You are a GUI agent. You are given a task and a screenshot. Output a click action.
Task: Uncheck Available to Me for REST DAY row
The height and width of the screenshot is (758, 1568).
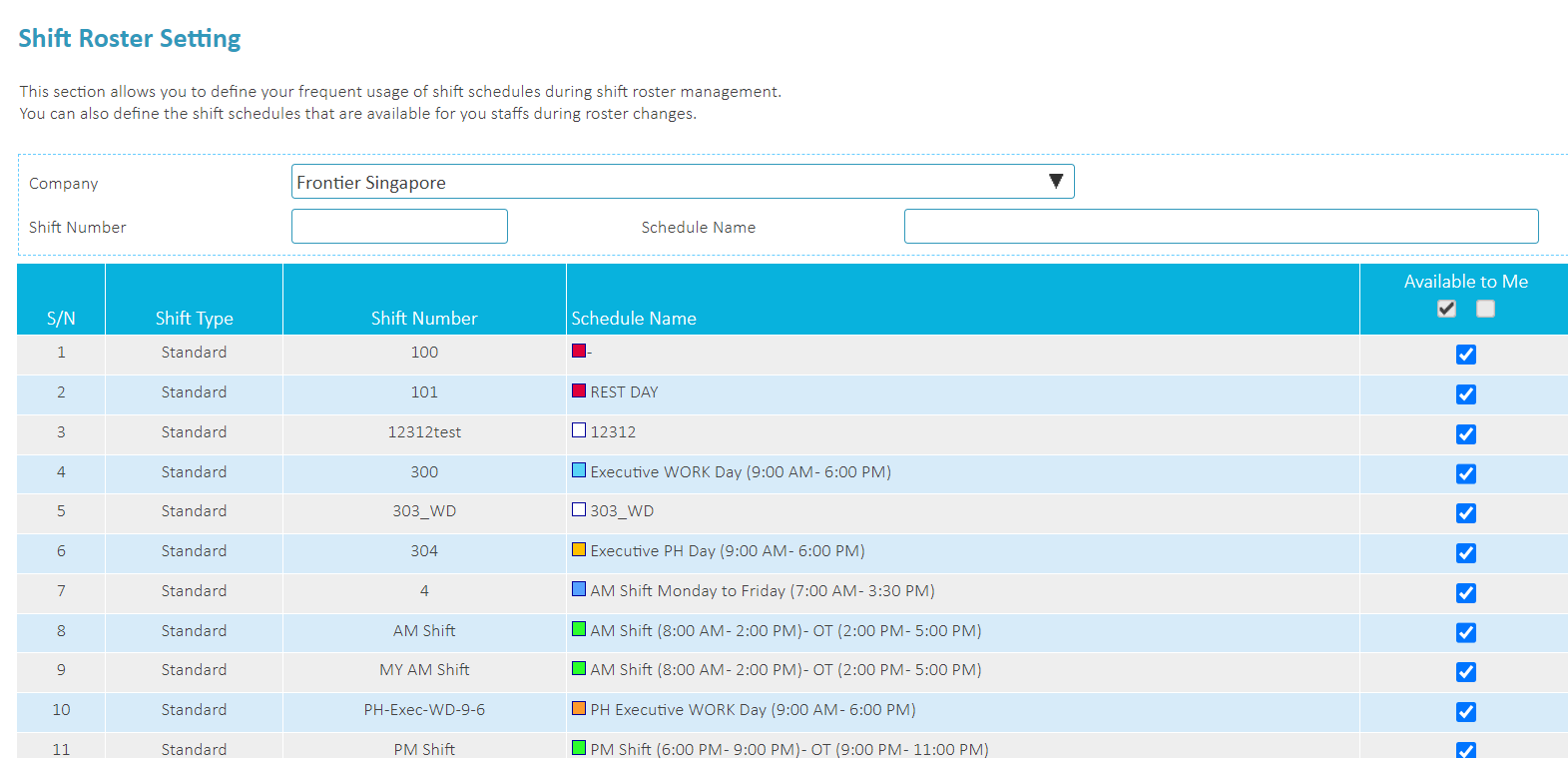click(1465, 394)
